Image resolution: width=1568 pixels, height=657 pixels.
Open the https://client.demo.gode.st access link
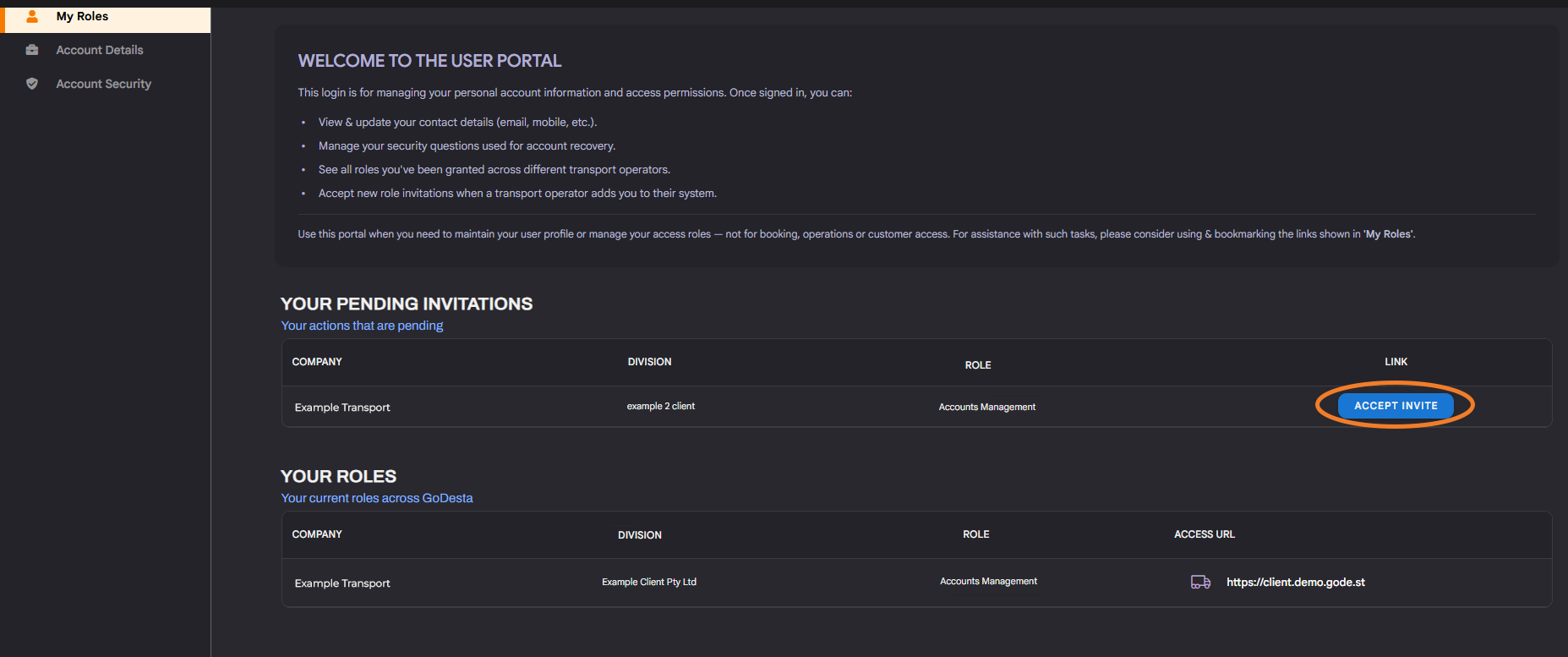[x=1296, y=582]
